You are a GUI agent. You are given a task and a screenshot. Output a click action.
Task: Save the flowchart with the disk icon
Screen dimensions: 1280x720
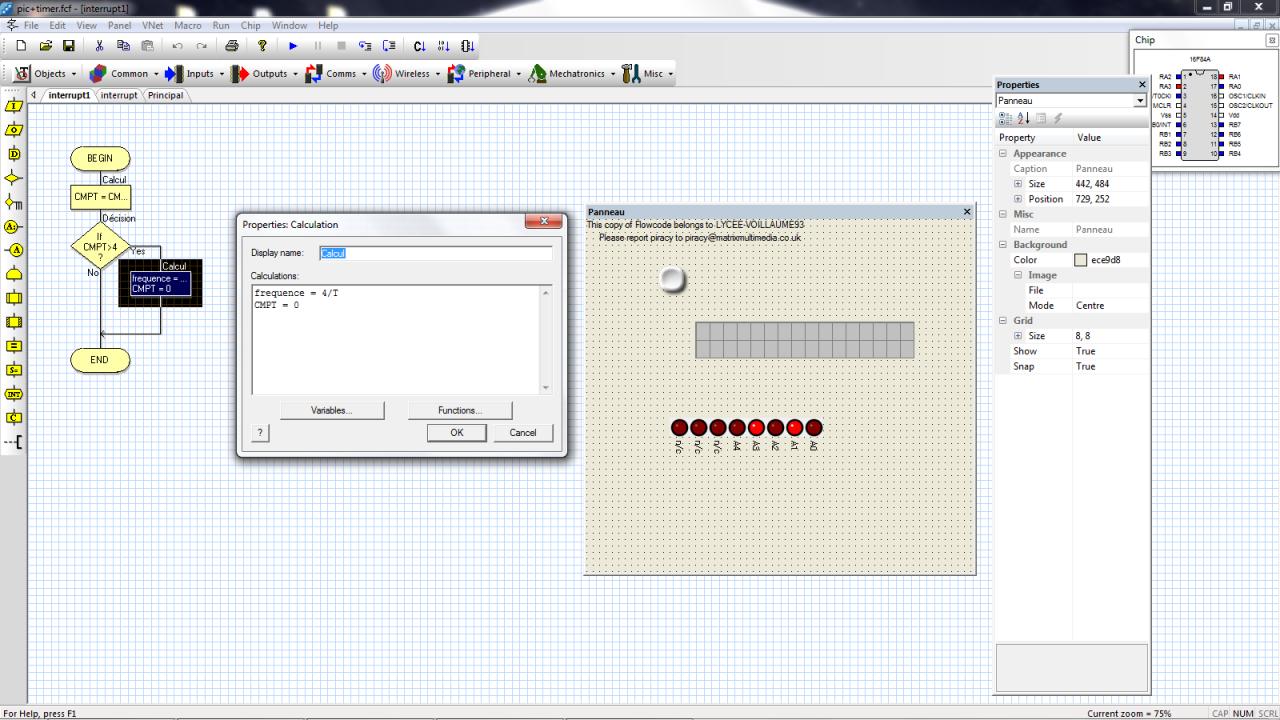click(x=69, y=46)
